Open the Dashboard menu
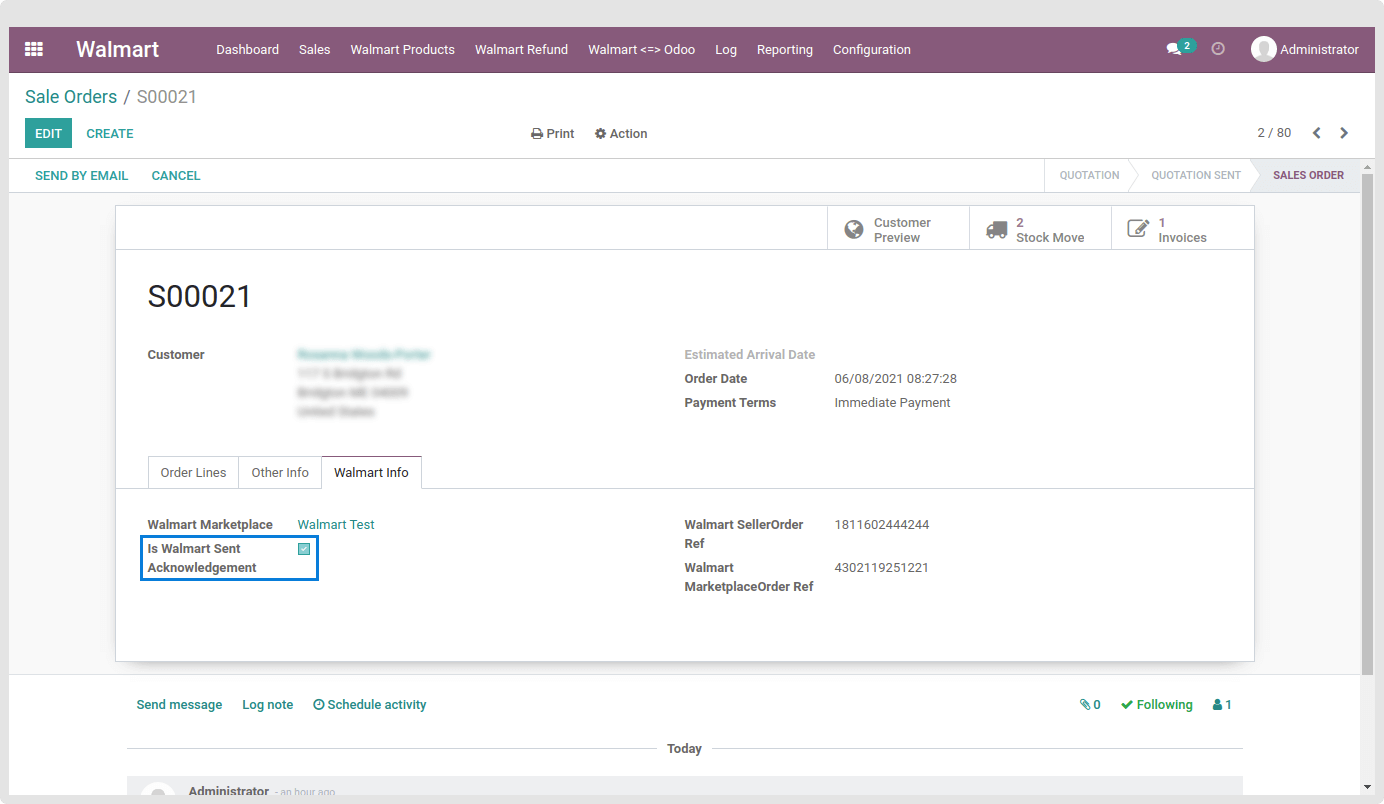1384x804 pixels. coord(247,49)
